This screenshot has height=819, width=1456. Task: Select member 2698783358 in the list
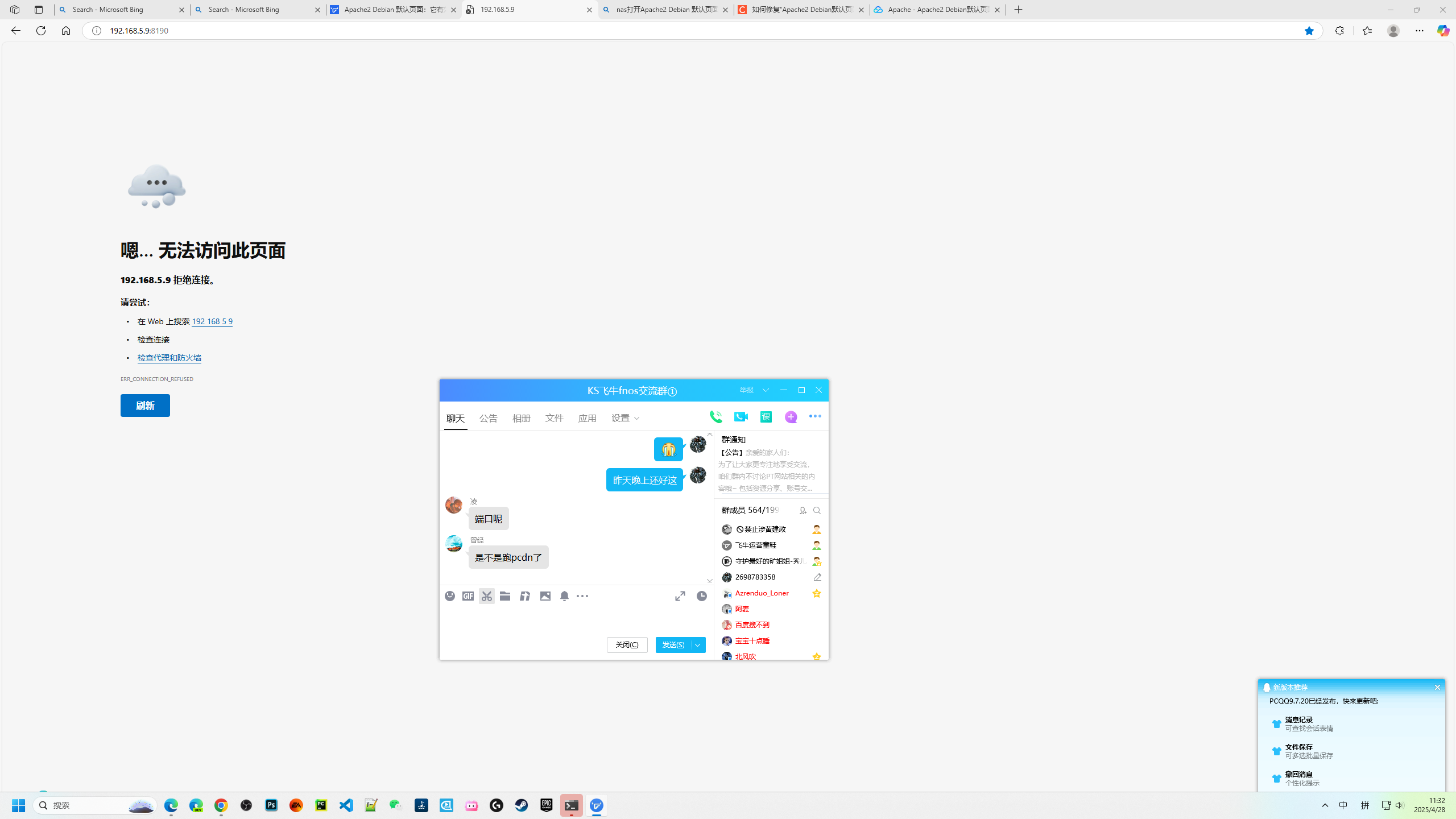coord(772,577)
